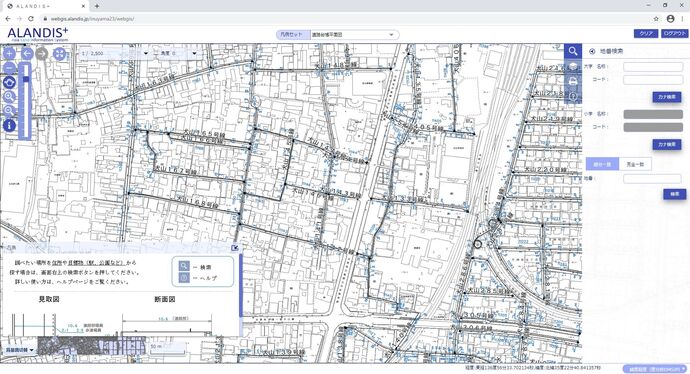Focus the 地番 input field
This screenshot has width=690, height=374.
coord(652,179)
